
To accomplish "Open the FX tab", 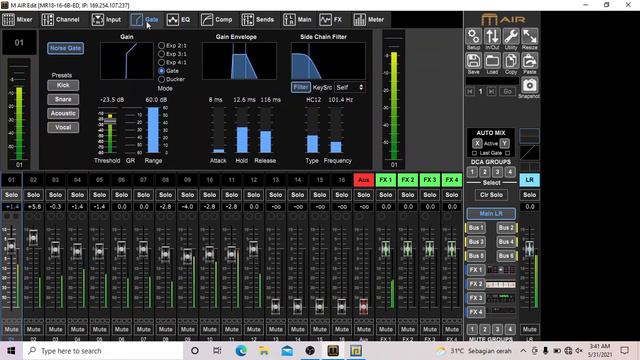I will [331, 20].
